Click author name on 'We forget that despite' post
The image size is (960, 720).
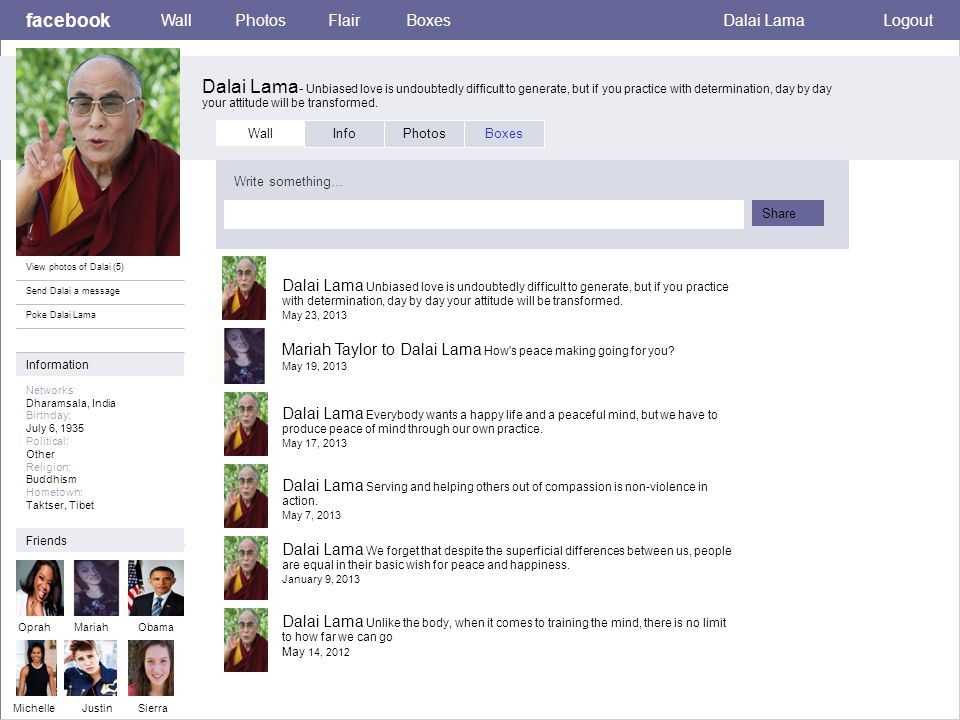[x=323, y=549]
